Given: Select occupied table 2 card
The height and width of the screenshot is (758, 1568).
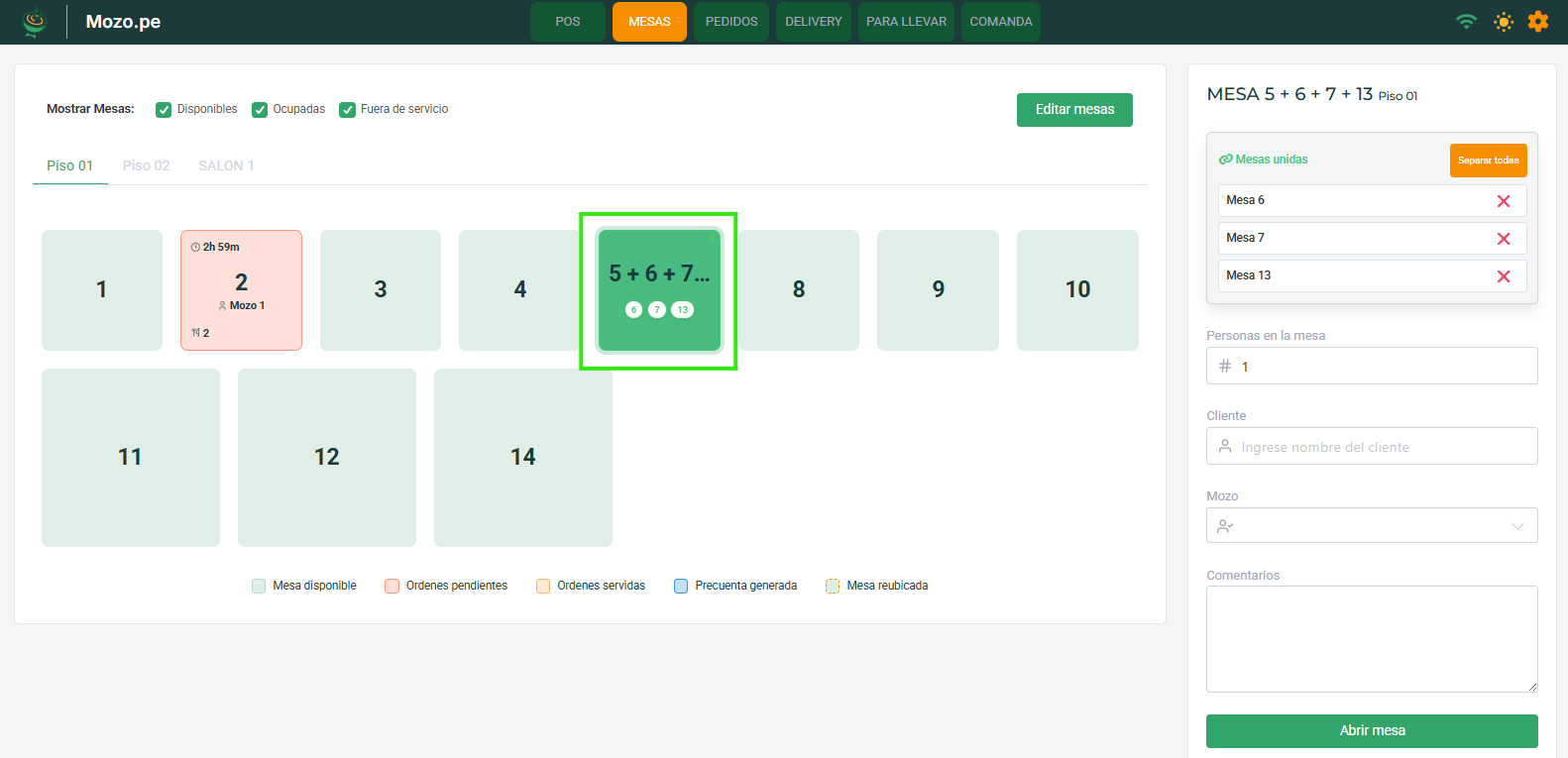Looking at the screenshot, I should [x=241, y=290].
